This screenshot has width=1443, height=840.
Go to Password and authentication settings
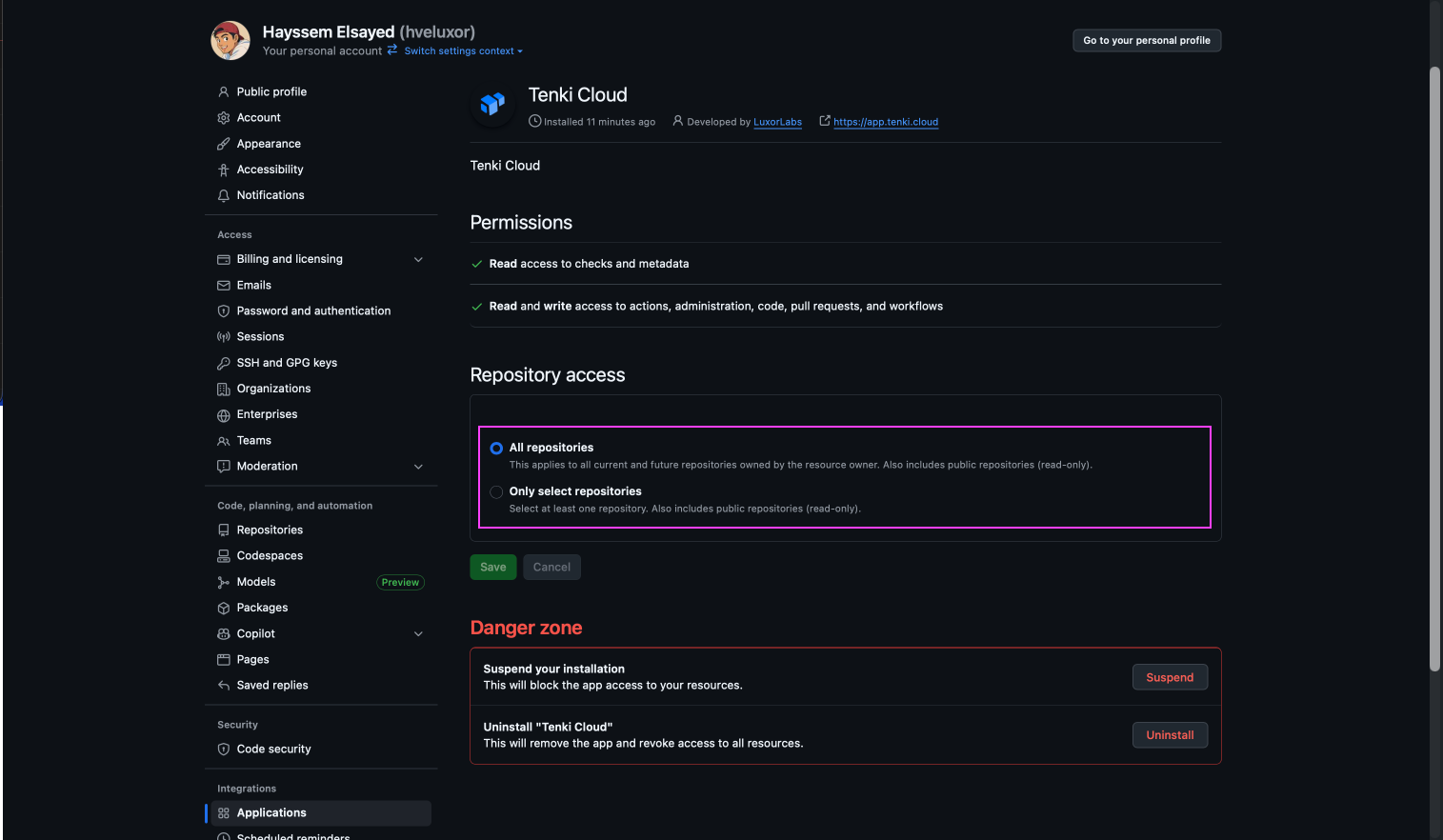click(313, 311)
